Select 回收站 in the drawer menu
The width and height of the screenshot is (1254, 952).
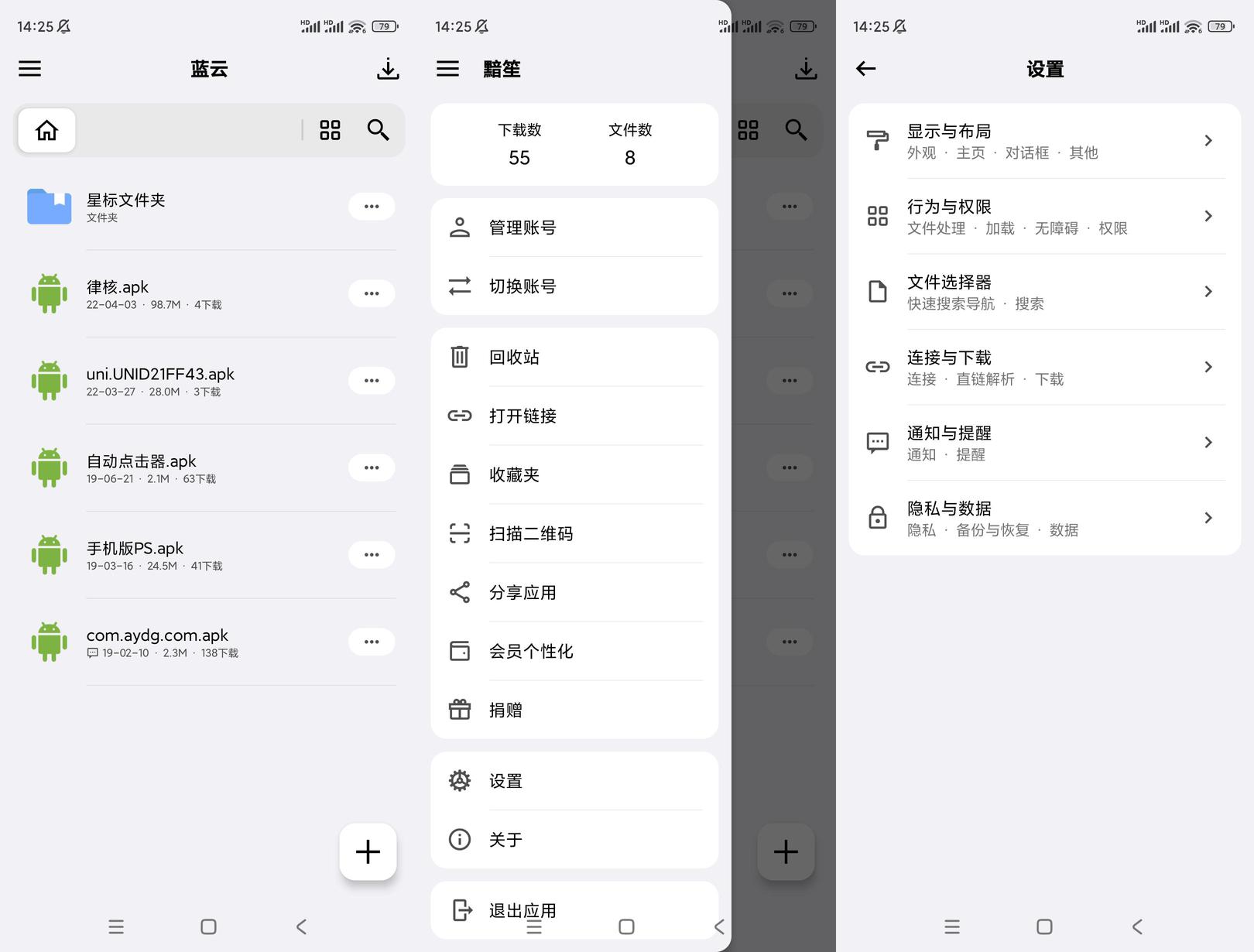pos(574,357)
